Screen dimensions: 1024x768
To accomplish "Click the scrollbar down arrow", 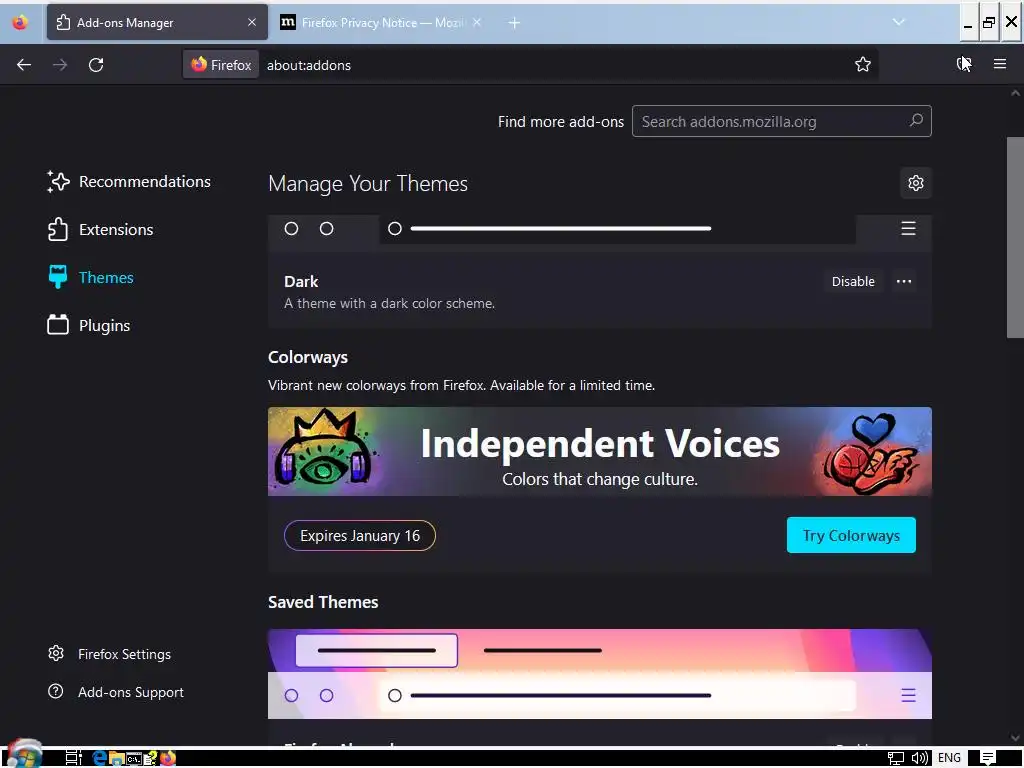I will [1015, 738].
